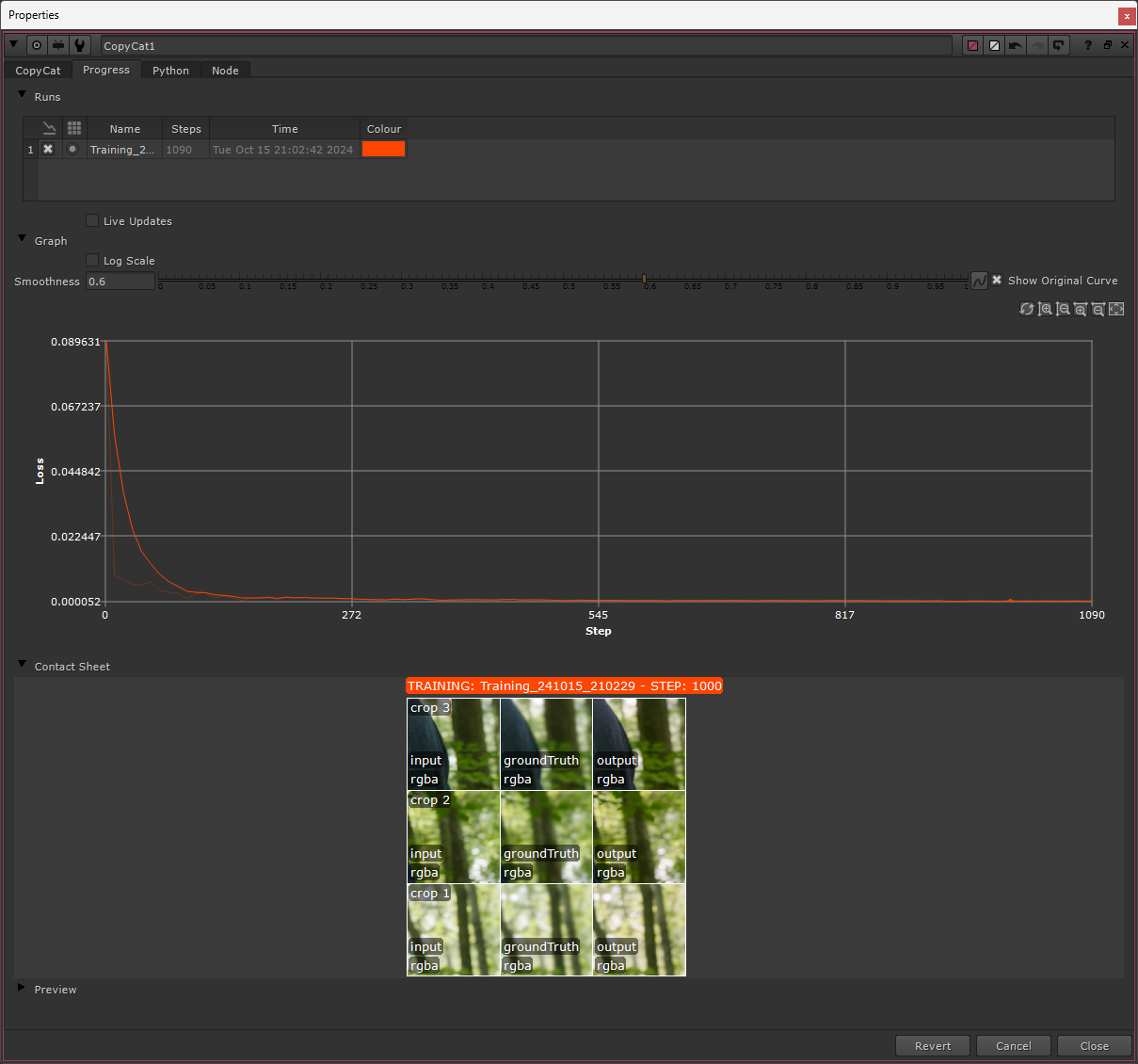Fit the loss graph to view
The height and width of the screenshot is (1064, 1138).
pos(1116,309)
